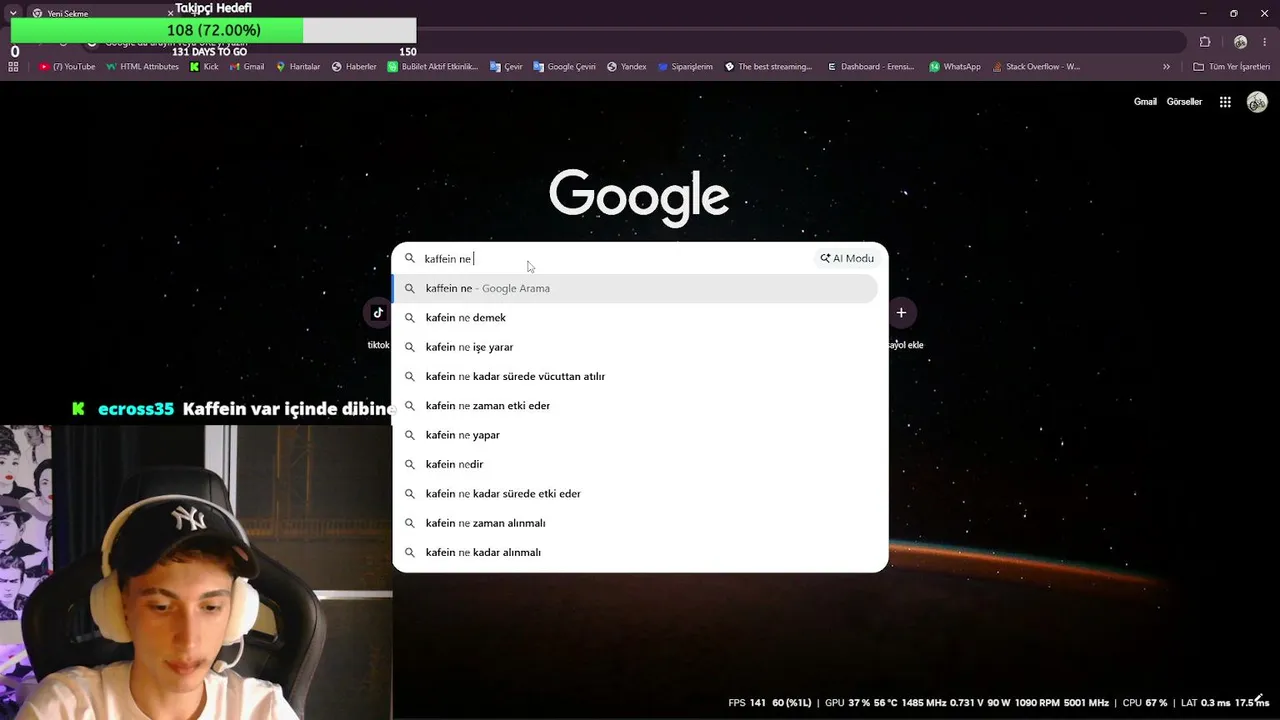Open the Haritalar maps bookmark

point(298,67)
